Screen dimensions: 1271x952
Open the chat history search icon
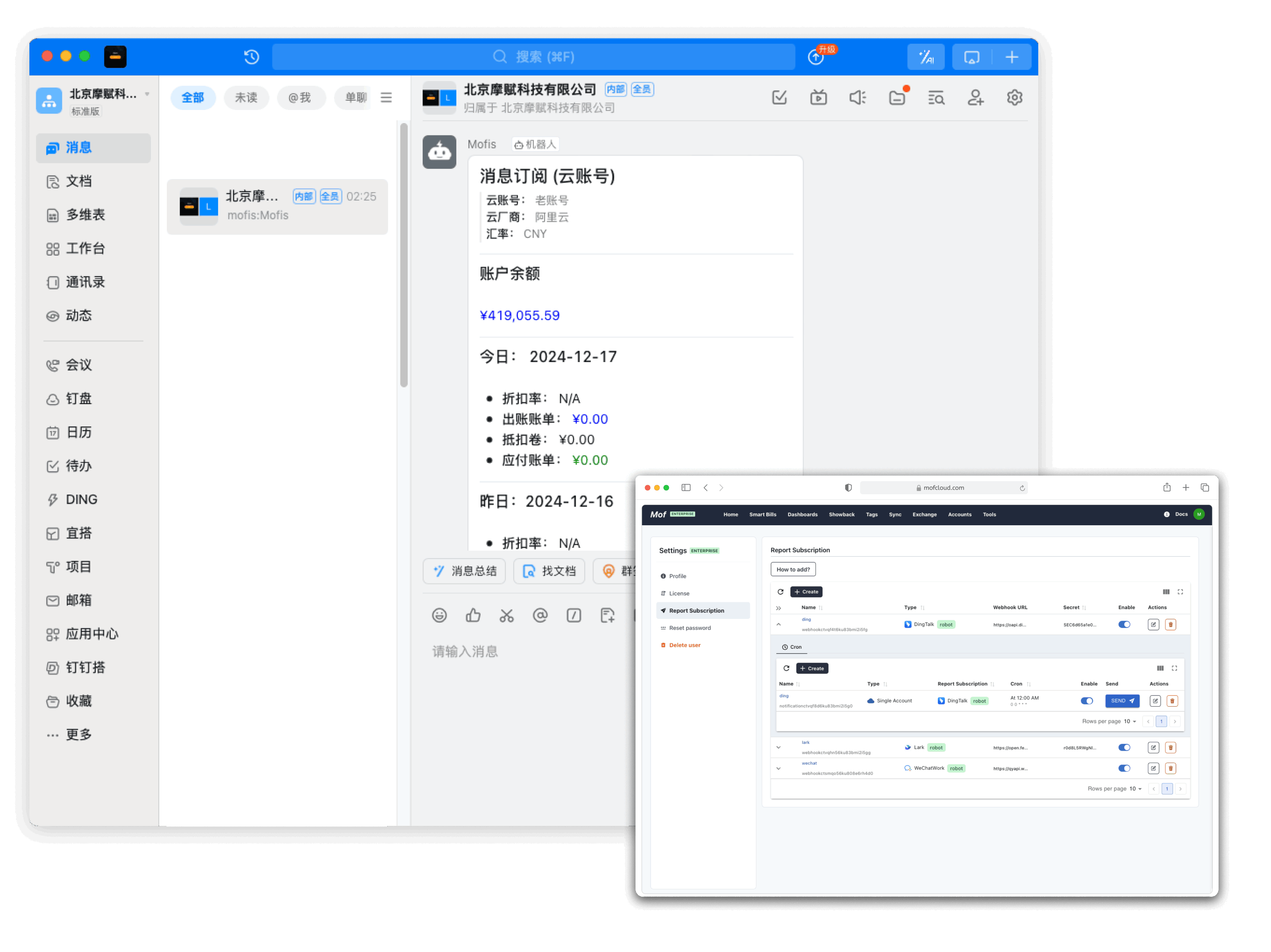[x=936, y=98]
